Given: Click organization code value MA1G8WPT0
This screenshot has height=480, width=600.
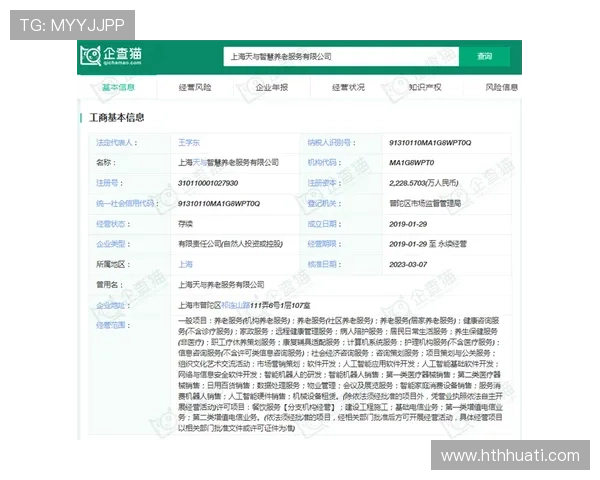Looking at the screenshot, I should click(411, 163).
